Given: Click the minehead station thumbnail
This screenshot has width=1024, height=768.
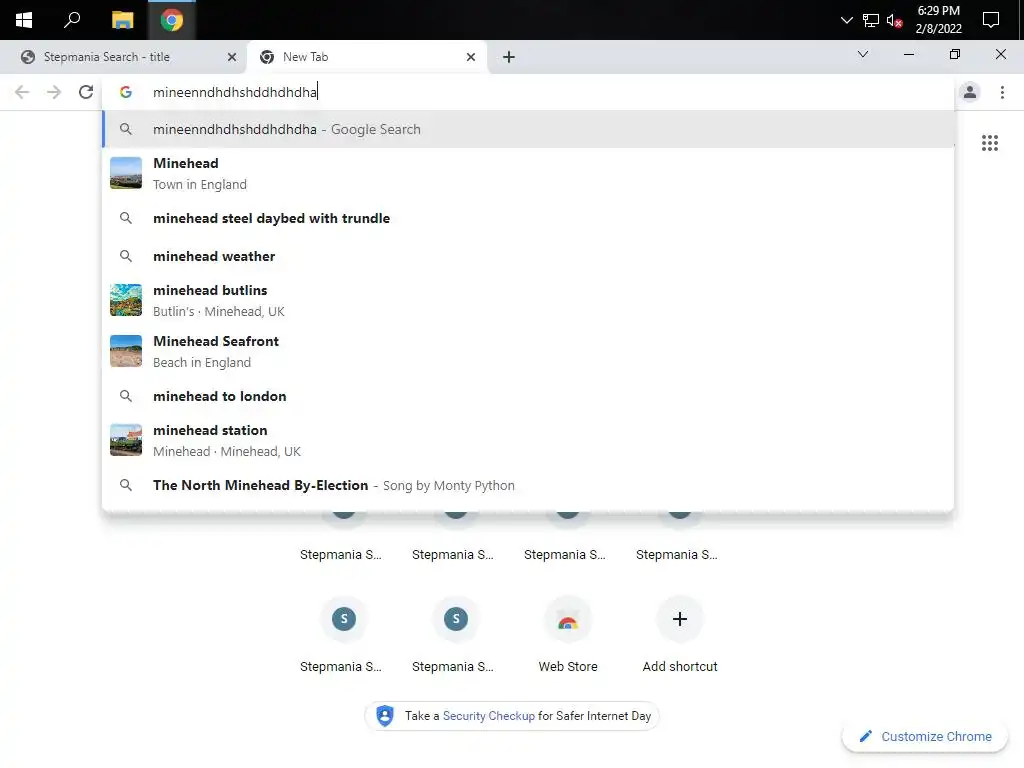Looking at the screenshot, I should 126,440.
